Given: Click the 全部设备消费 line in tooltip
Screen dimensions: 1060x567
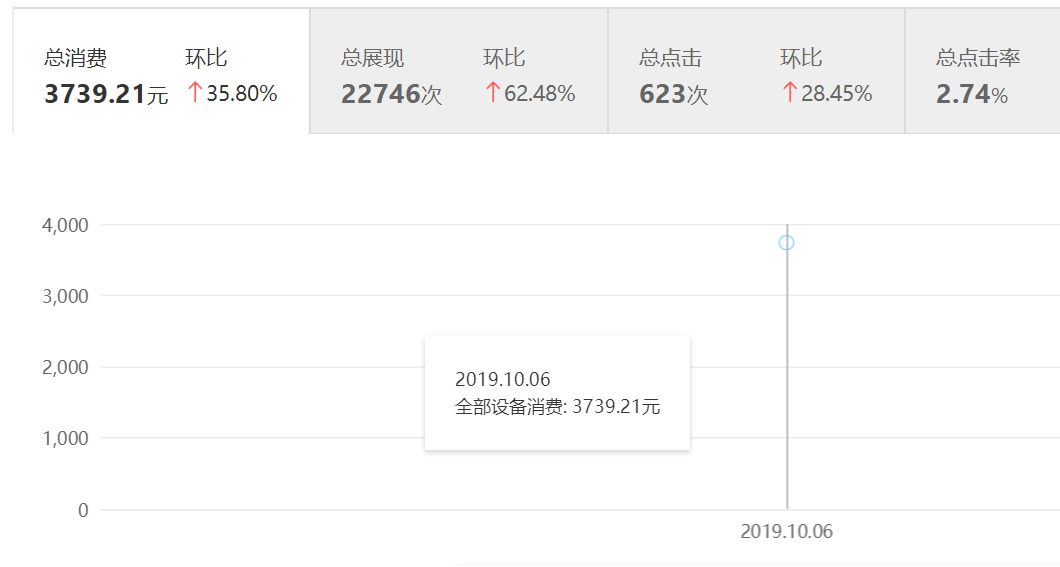Looking at the screenshot, I should pyautogui.click(x=557, y=407).
